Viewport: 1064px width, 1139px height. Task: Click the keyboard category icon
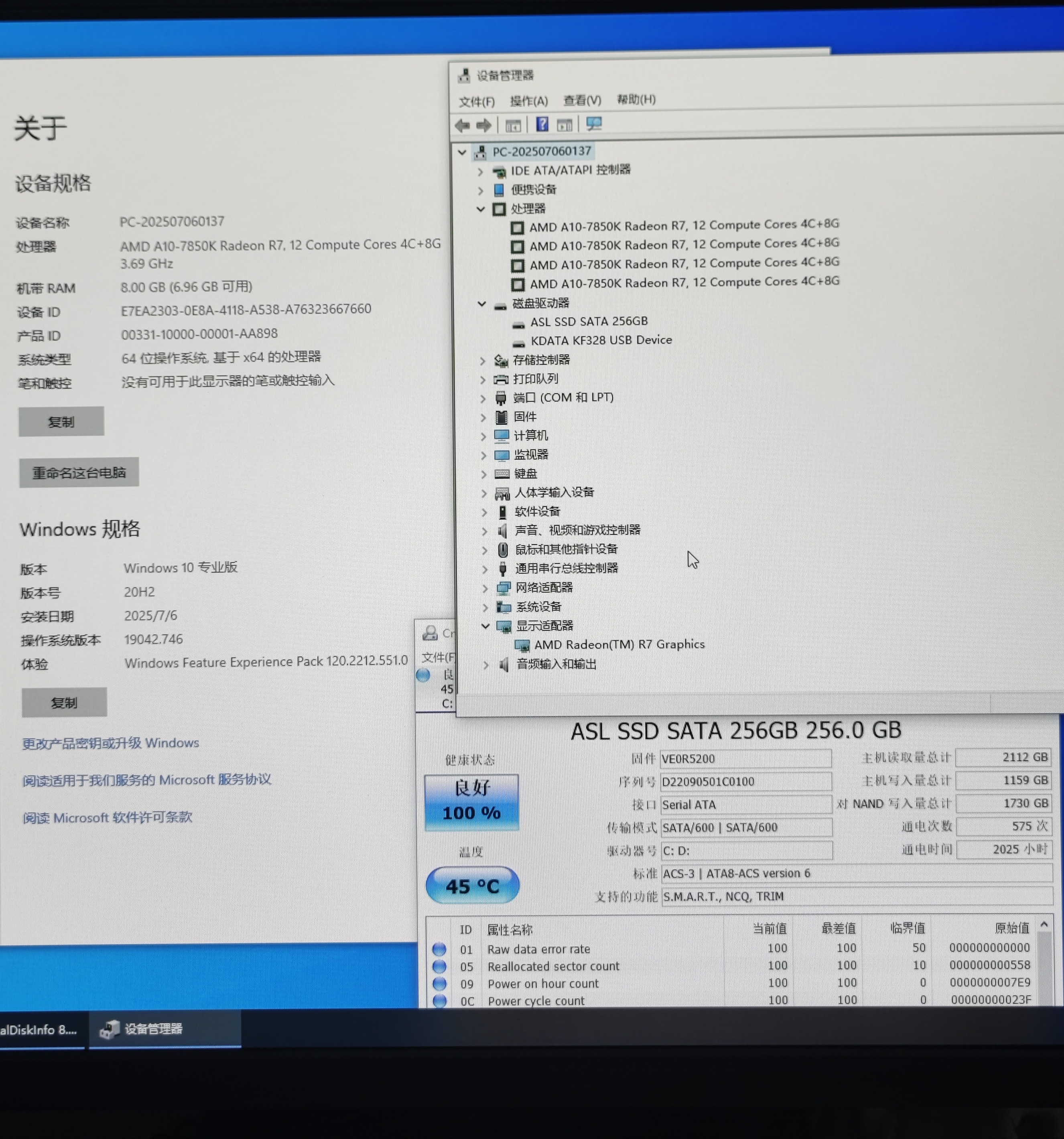click(x=502, y=474)
